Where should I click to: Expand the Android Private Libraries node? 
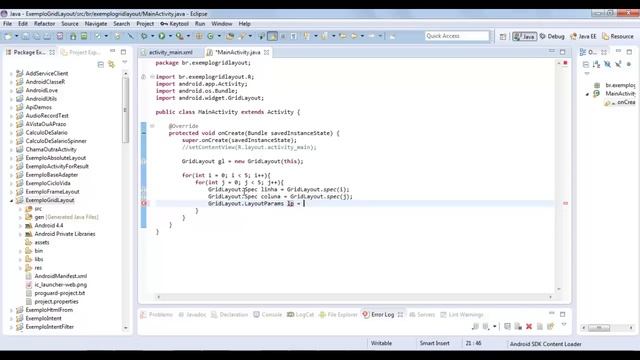tap(20, 234)
